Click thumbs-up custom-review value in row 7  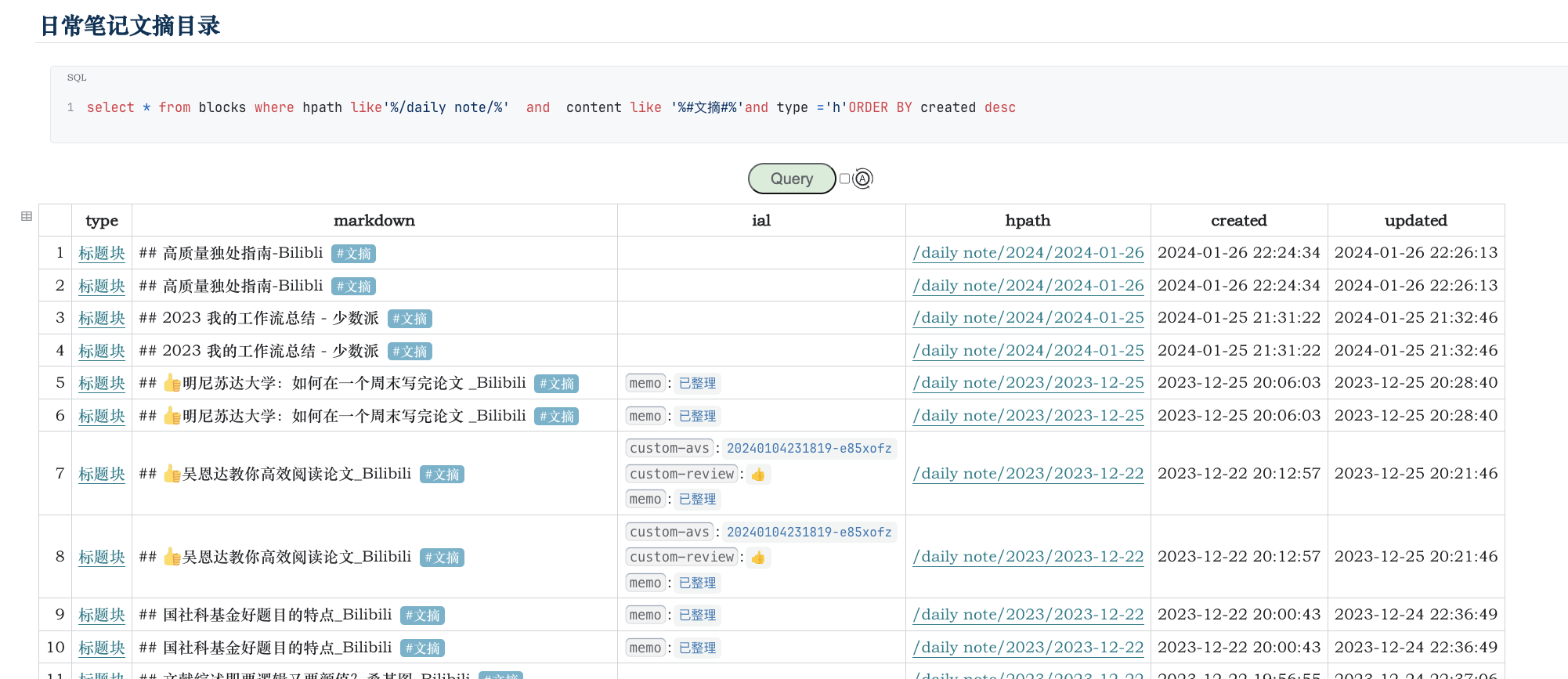point(757,474)
